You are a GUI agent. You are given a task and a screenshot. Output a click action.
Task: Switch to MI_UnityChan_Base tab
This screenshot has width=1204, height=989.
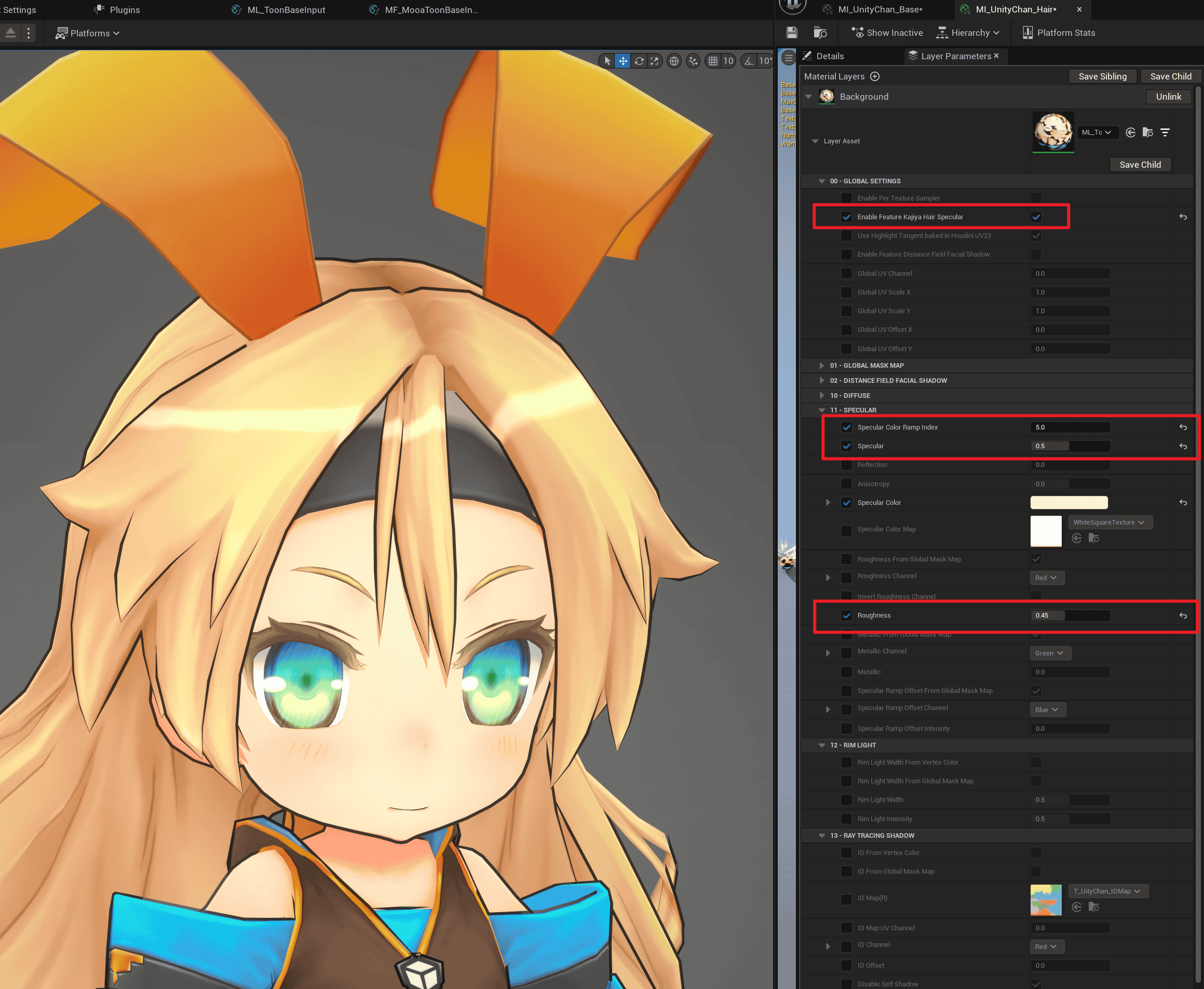click(x=880, y=10)
